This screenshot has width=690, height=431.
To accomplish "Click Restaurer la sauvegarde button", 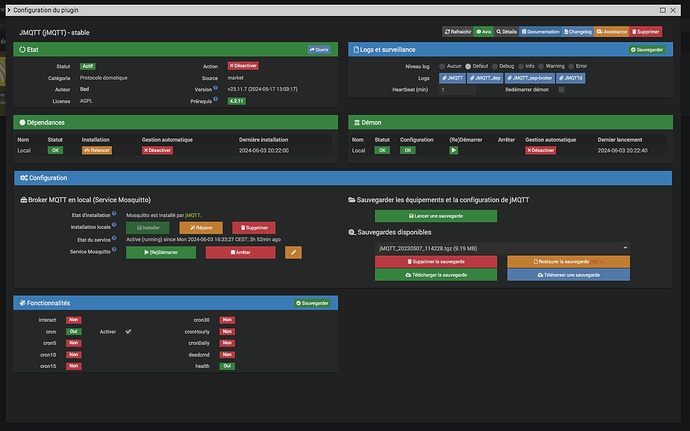I will [567, 261].
